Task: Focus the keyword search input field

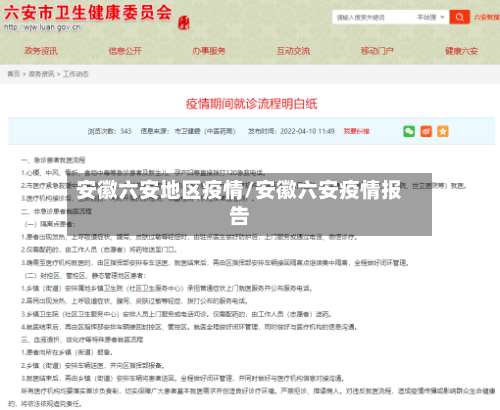Action: coord(373,17)
